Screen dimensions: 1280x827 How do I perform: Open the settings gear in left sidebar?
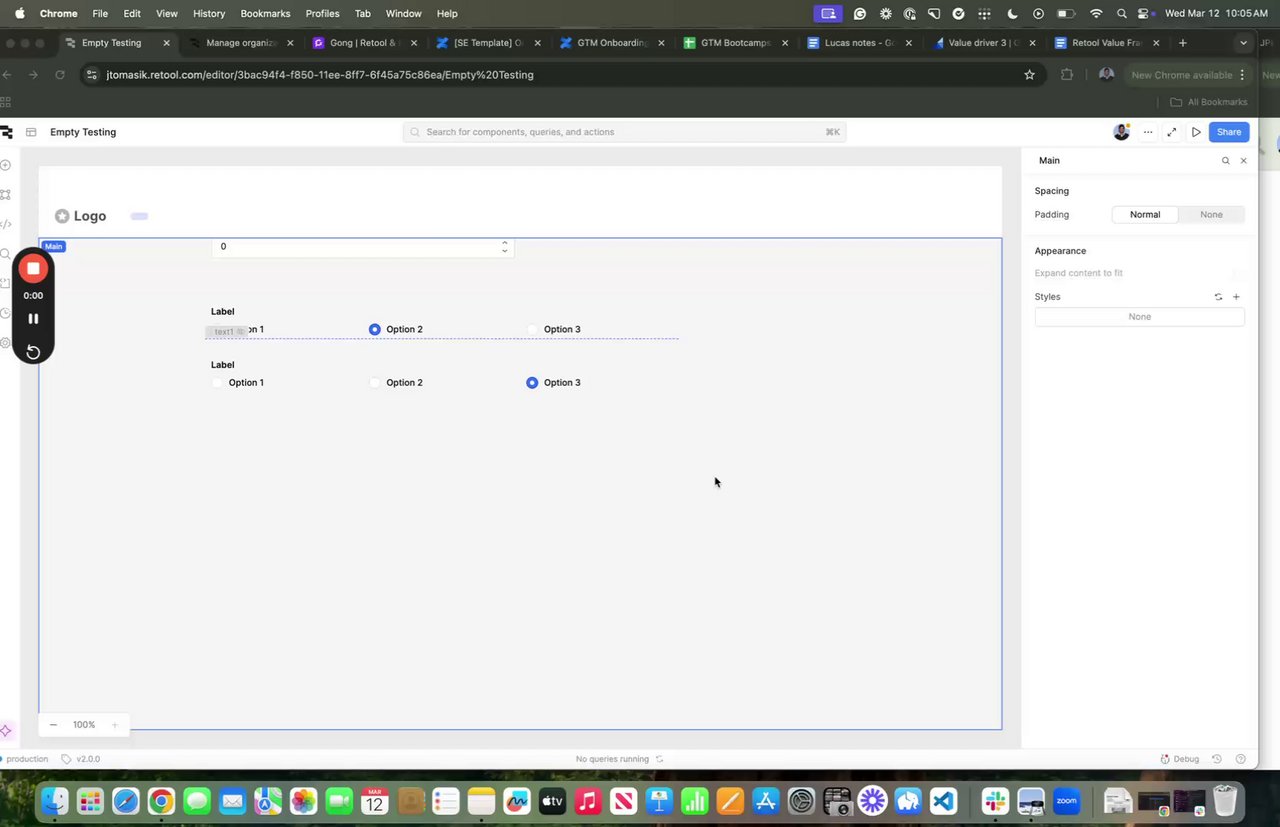point(5,343)
